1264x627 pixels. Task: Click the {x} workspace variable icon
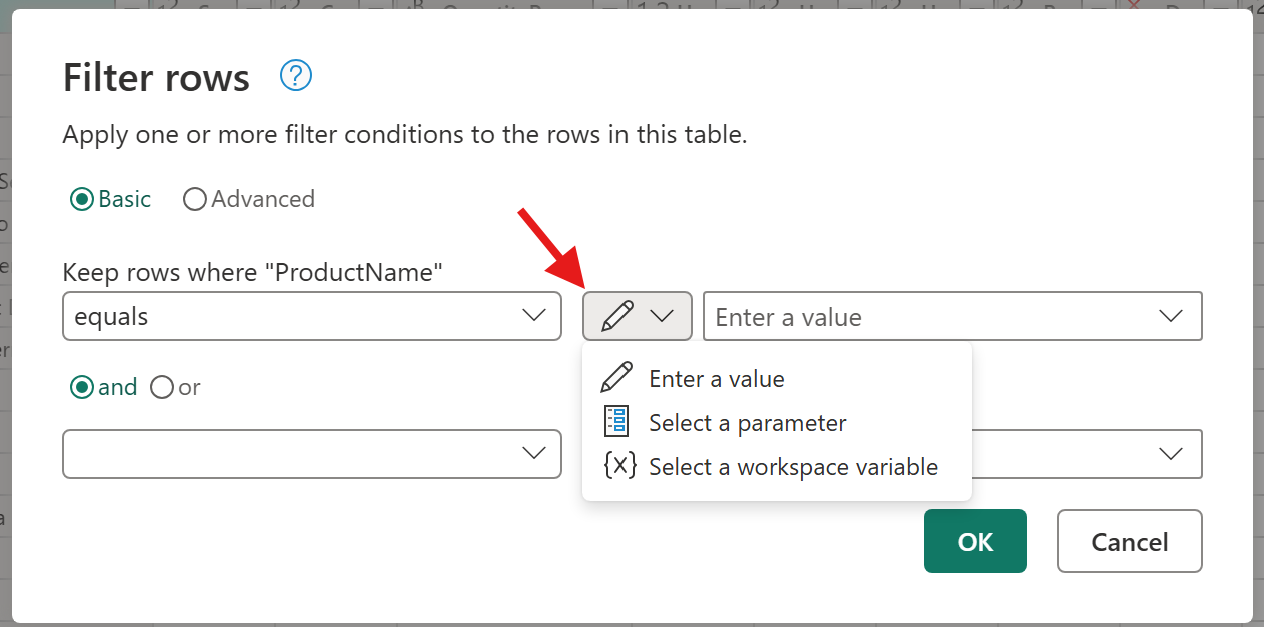[x=618, y=466]
